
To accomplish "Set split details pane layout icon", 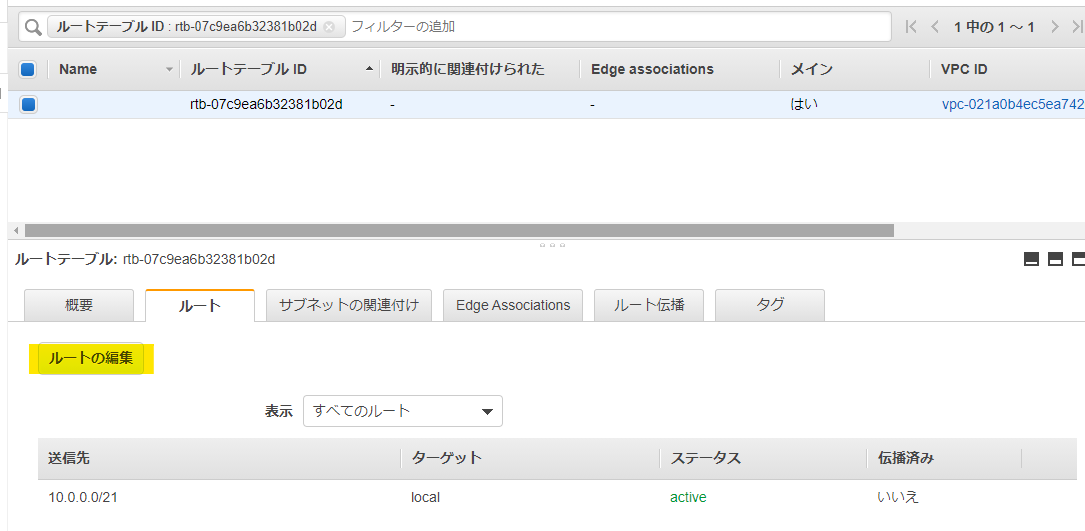I will tap(1055, 259).
